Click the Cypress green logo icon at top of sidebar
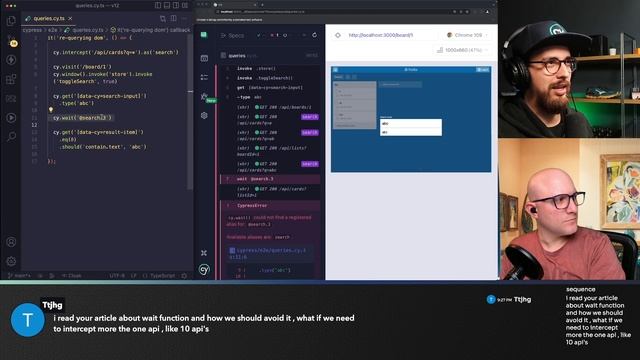 click(204, 35)
